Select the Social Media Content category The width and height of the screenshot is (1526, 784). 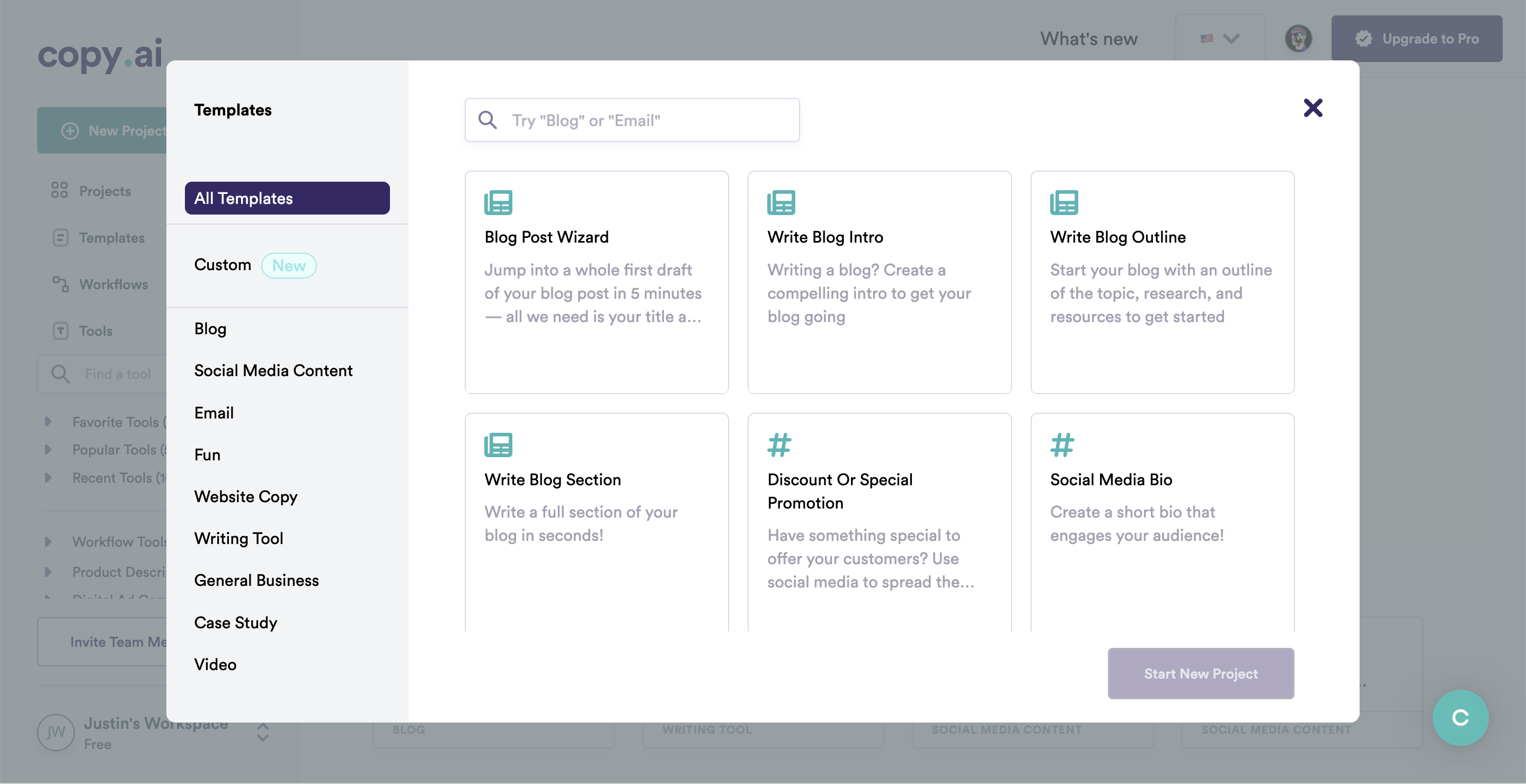pos(273,370)
